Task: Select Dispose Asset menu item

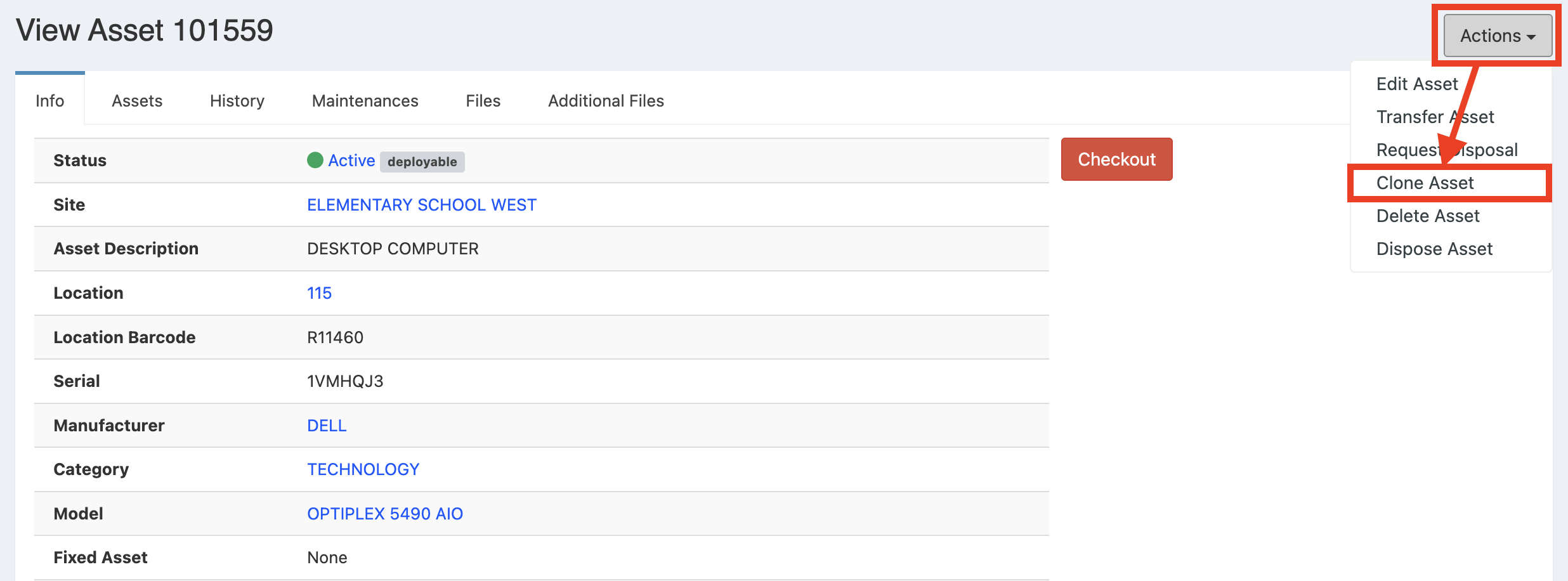Action: tap(1434, 249)
